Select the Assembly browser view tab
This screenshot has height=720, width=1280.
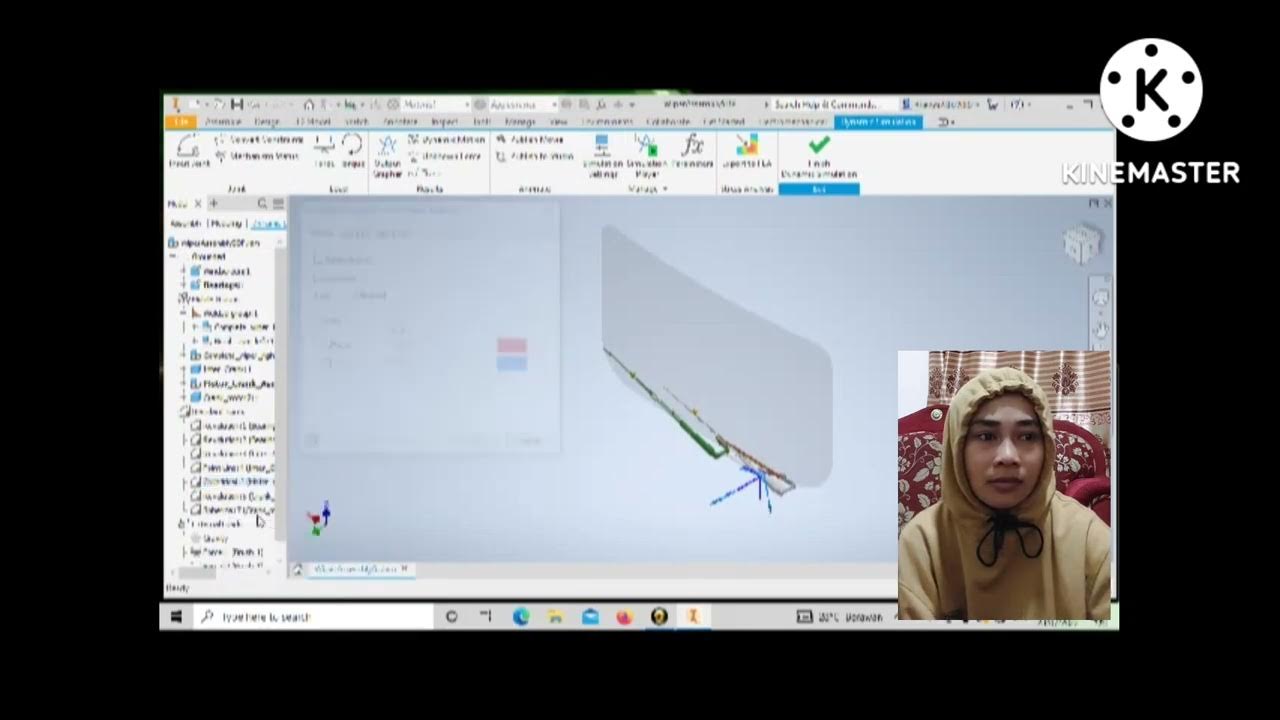pos(185,224)
